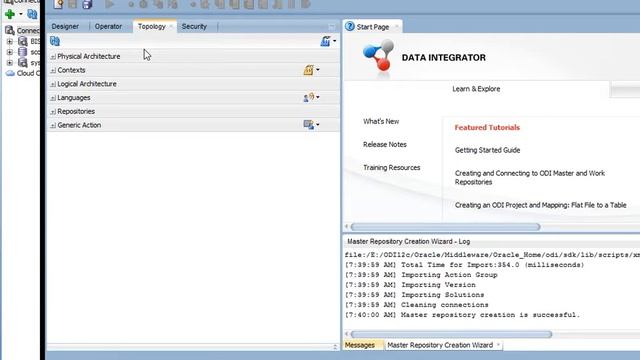
Task: Expand the Repositories accordion
Action: [53, 111]
